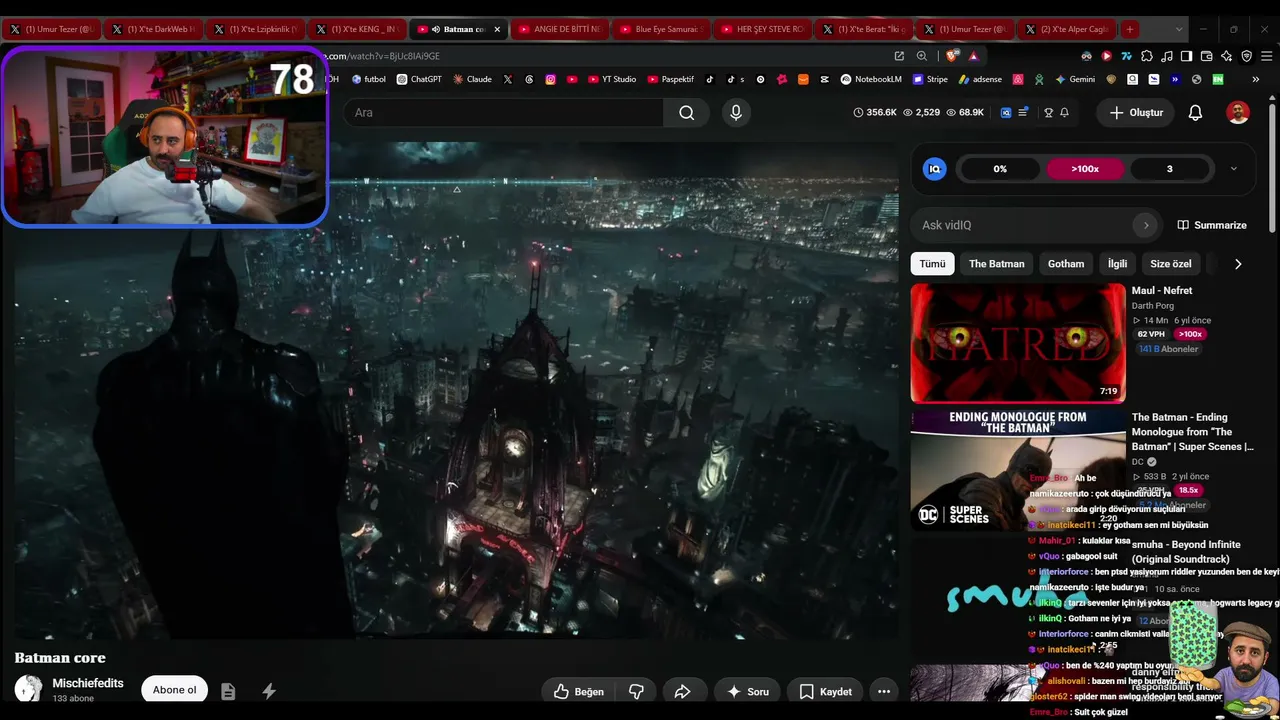Image resolution: width=1280 pixels, height=720 pixels.
Task: Click the vidIQ trophy icon in header
Action: [1048, 113]
